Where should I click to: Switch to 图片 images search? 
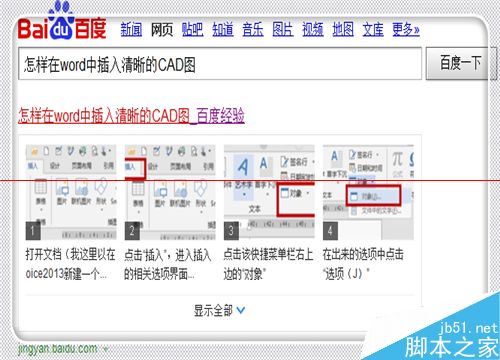283,29
